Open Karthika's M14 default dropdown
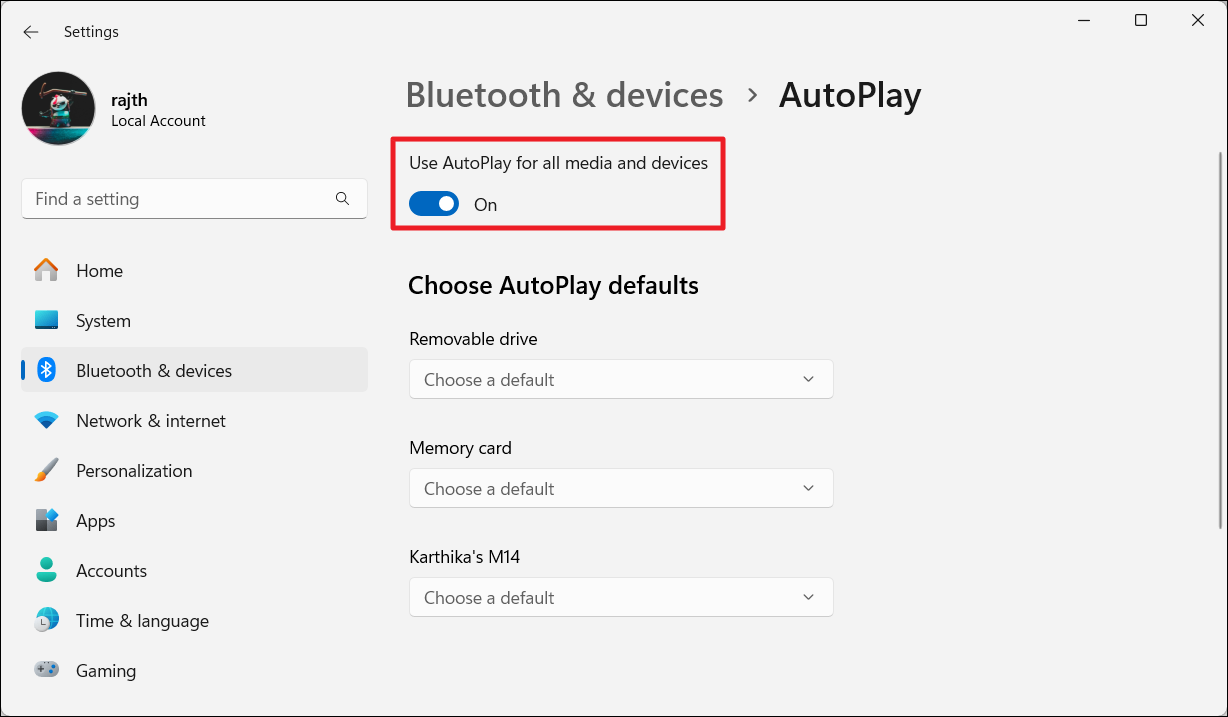The height and width of the screenshot is (717, 1228). coord(621,598)
